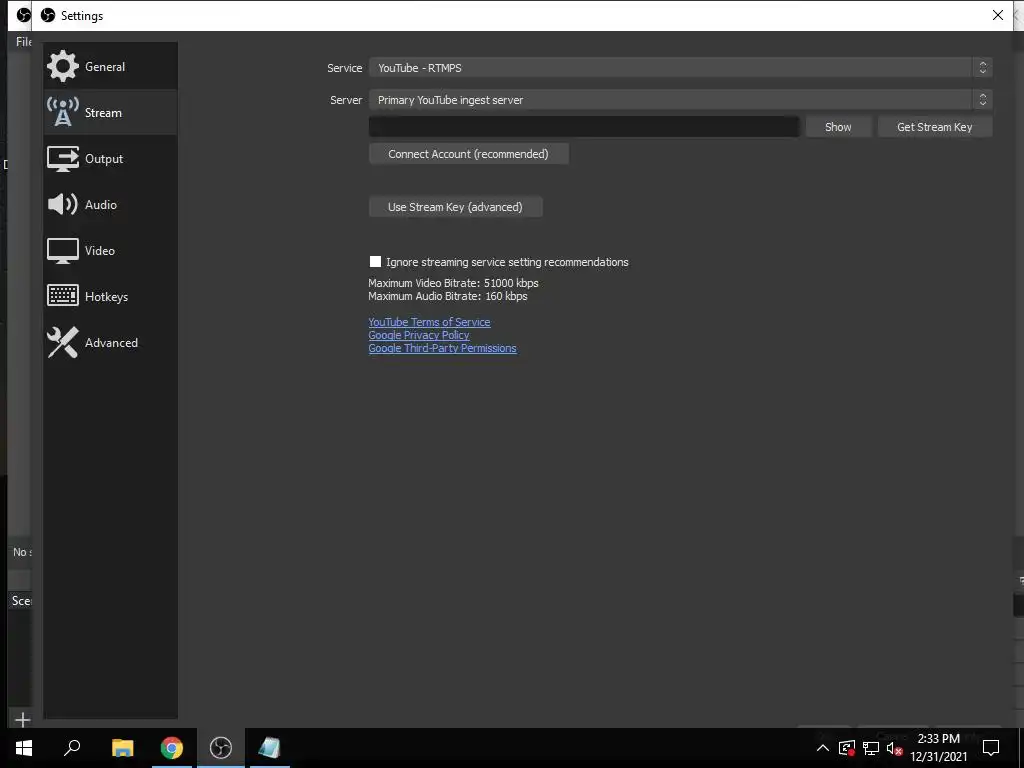Switch to General settings tab
The width and height of the screenshot is (1024, 768).
(110, 66)
